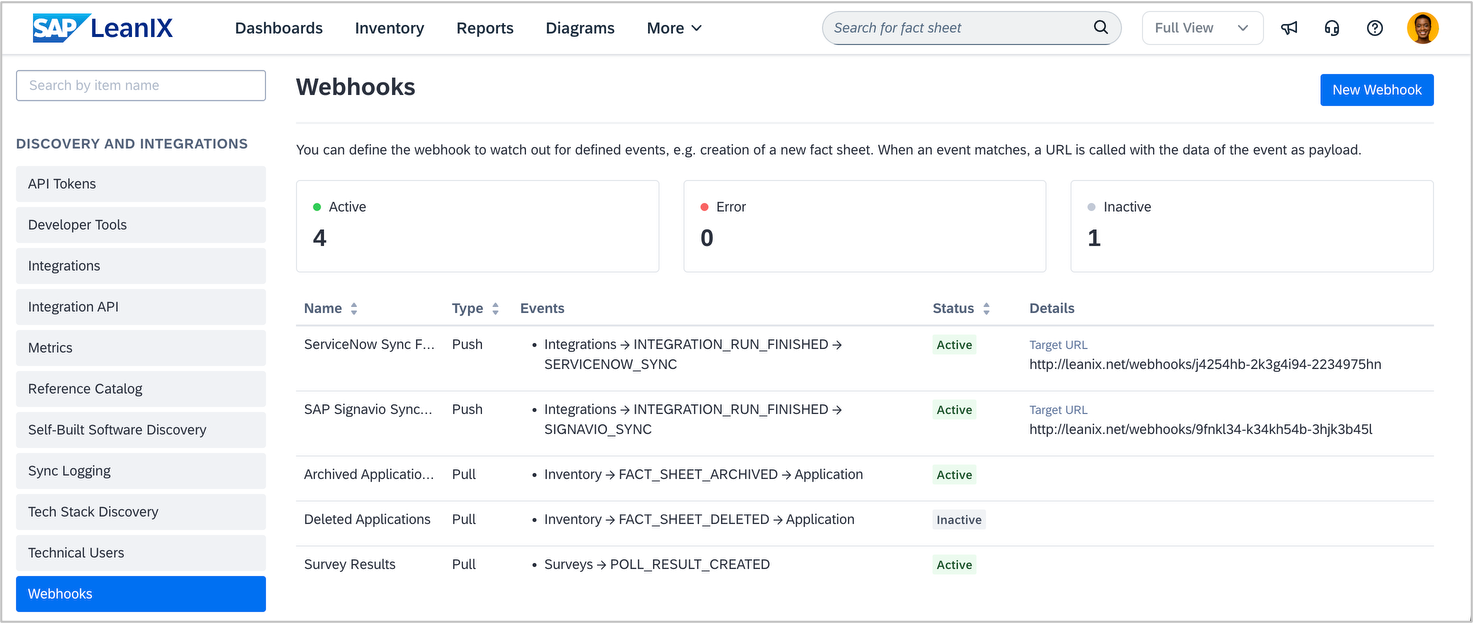Select Webhooks sidebar item

pyautogui.click(x=141, y=594)
